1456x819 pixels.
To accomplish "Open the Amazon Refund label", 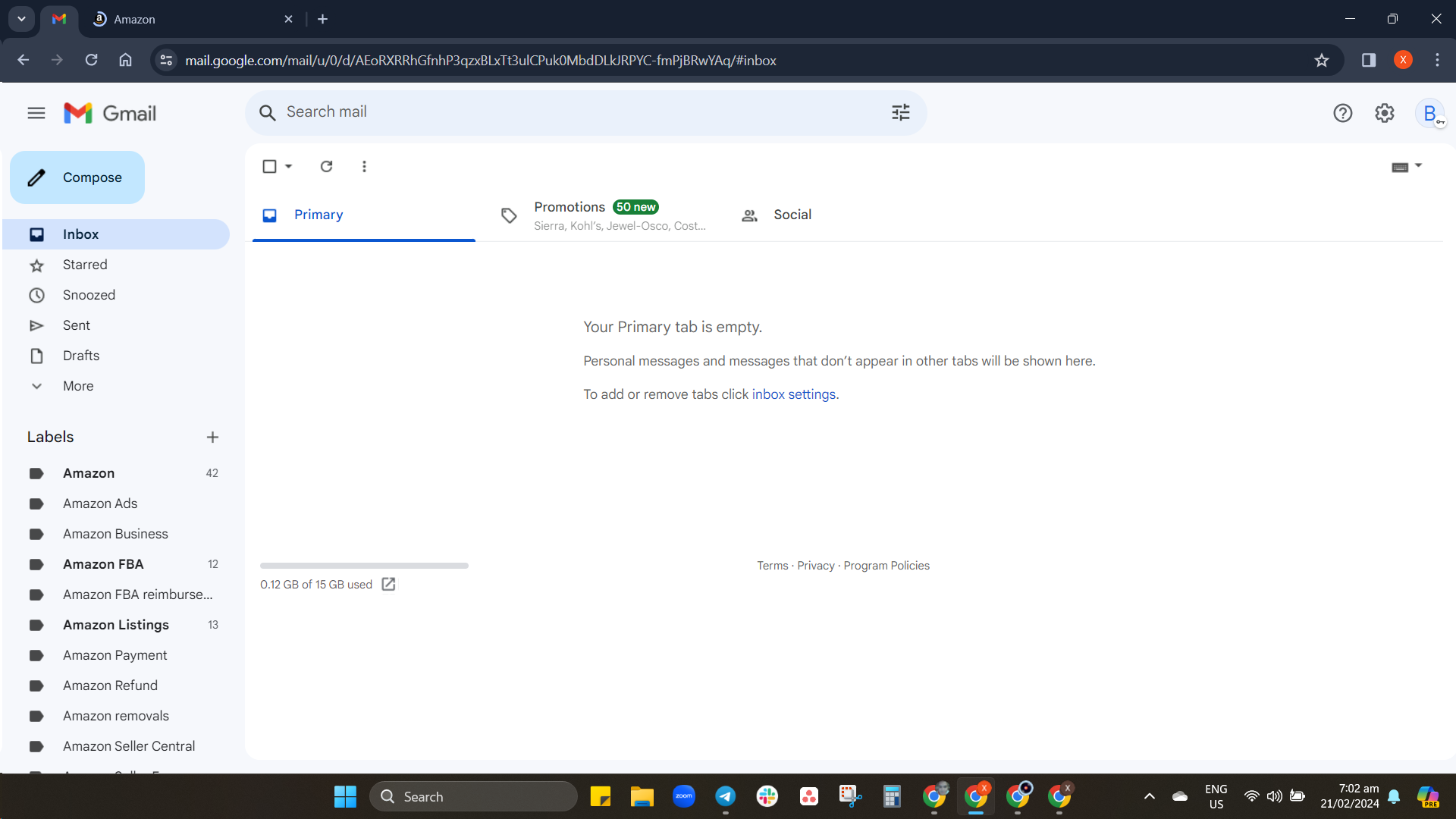I will [116, 686].
